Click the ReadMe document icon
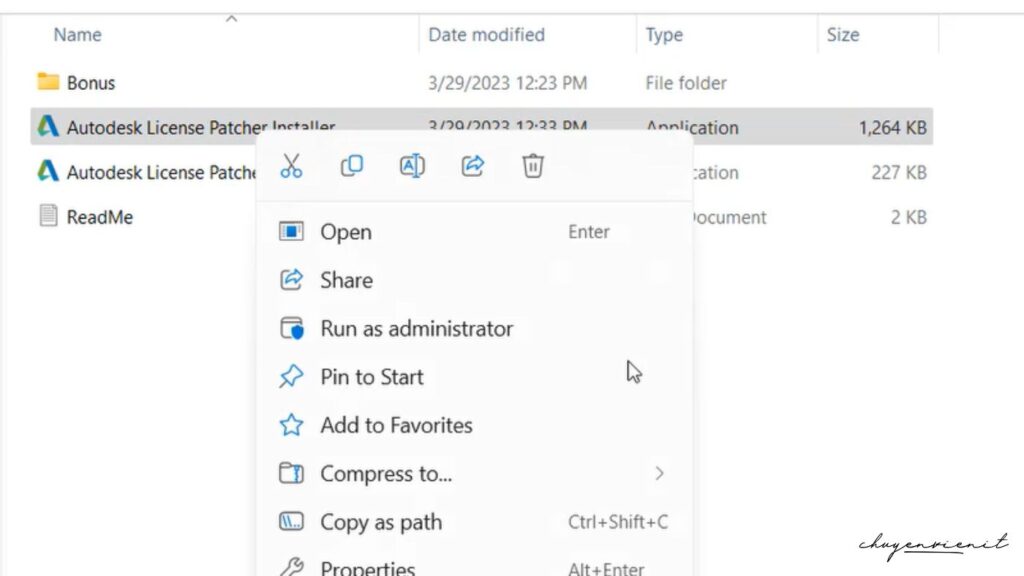Image resolution: width=1024 pixels, height=576 pixels. [47, 216]
